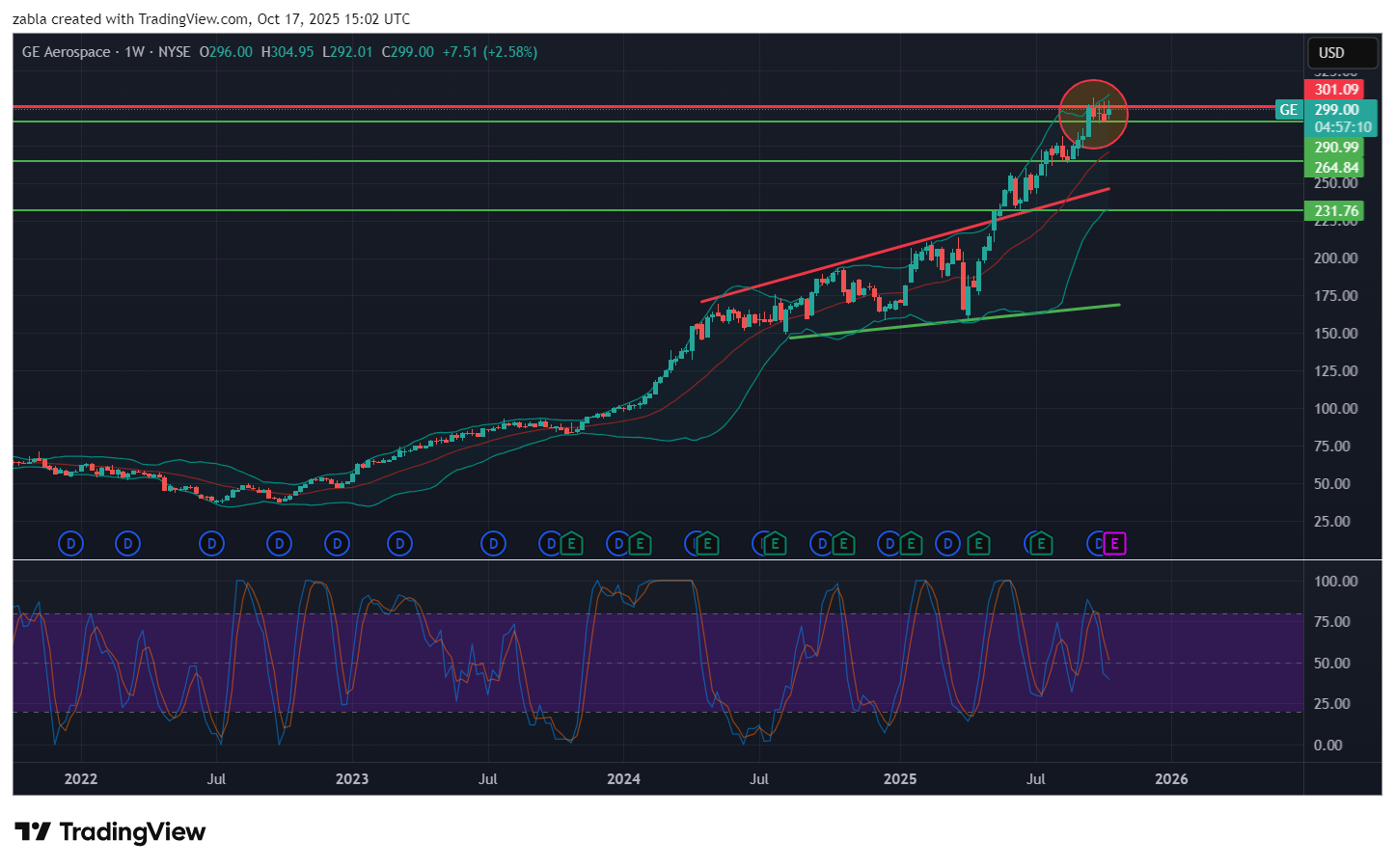The height and width of the screenshot is (868, 1395).
Task: Select the dividend D marker nearest July 2023
Action: [493, 544]
